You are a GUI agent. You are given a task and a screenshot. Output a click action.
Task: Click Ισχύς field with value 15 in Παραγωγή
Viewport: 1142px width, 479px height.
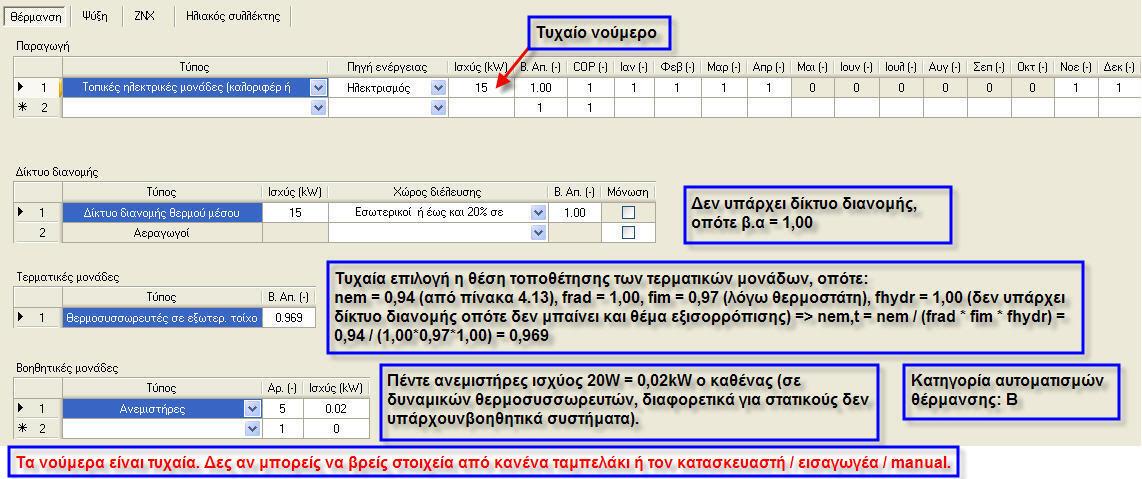pyautogui.click(x=480, y=88)
